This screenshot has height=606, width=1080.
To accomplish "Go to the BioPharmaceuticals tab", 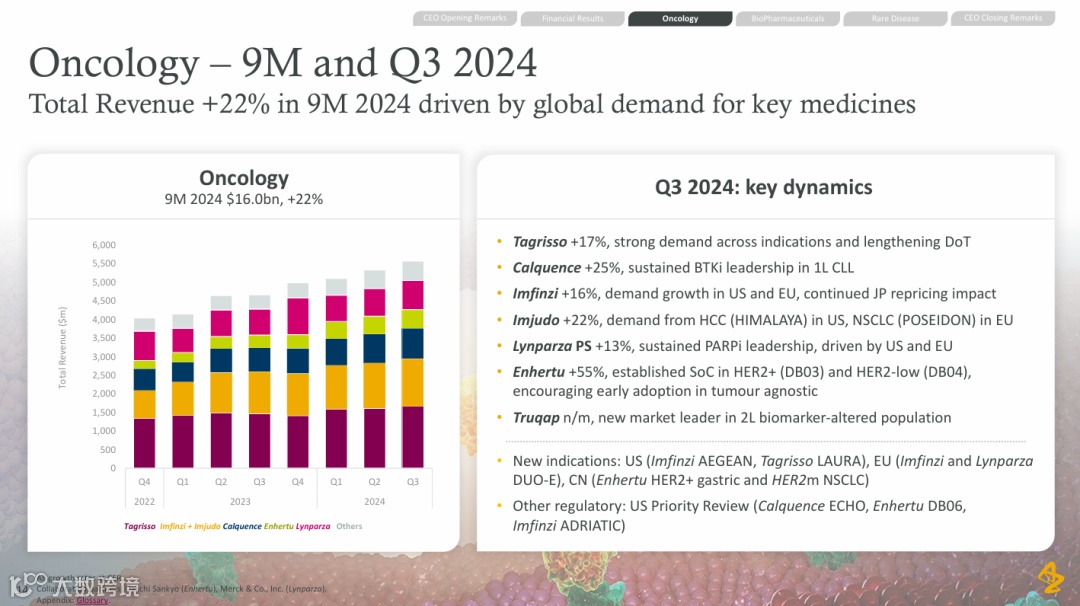I will 787,19.
